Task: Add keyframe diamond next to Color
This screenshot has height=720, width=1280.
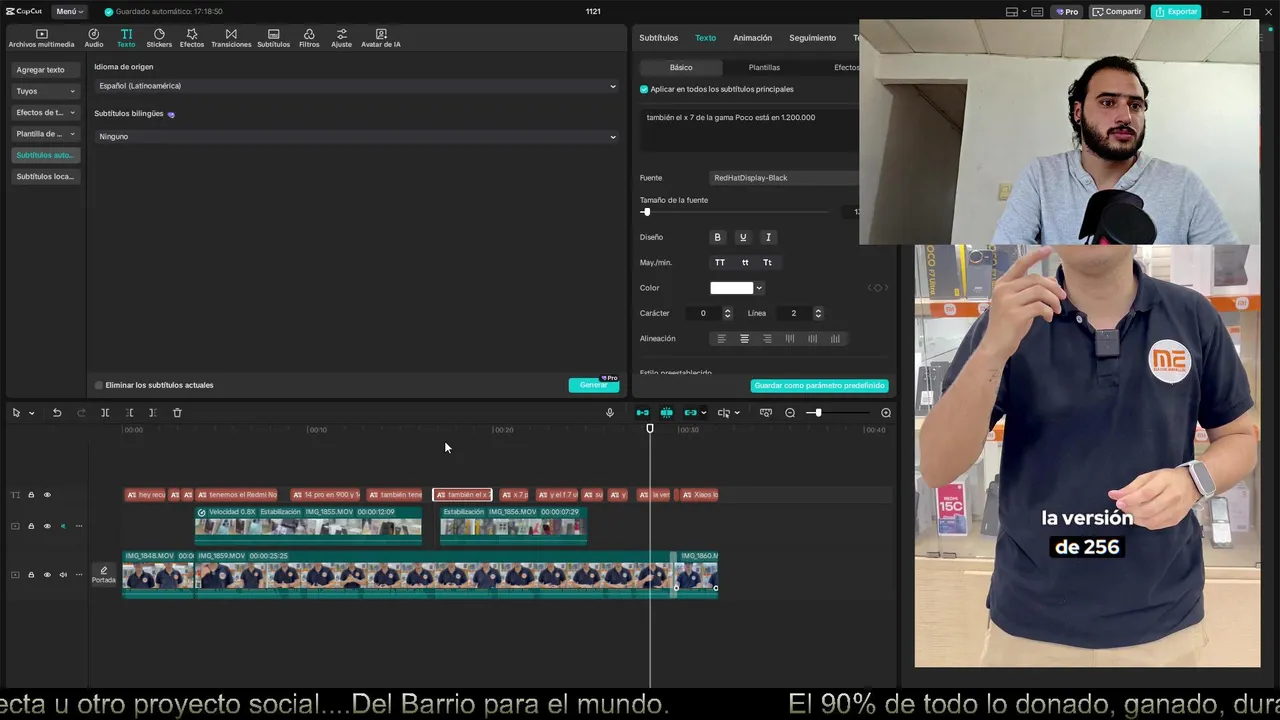Action: [x=877, y=288]
